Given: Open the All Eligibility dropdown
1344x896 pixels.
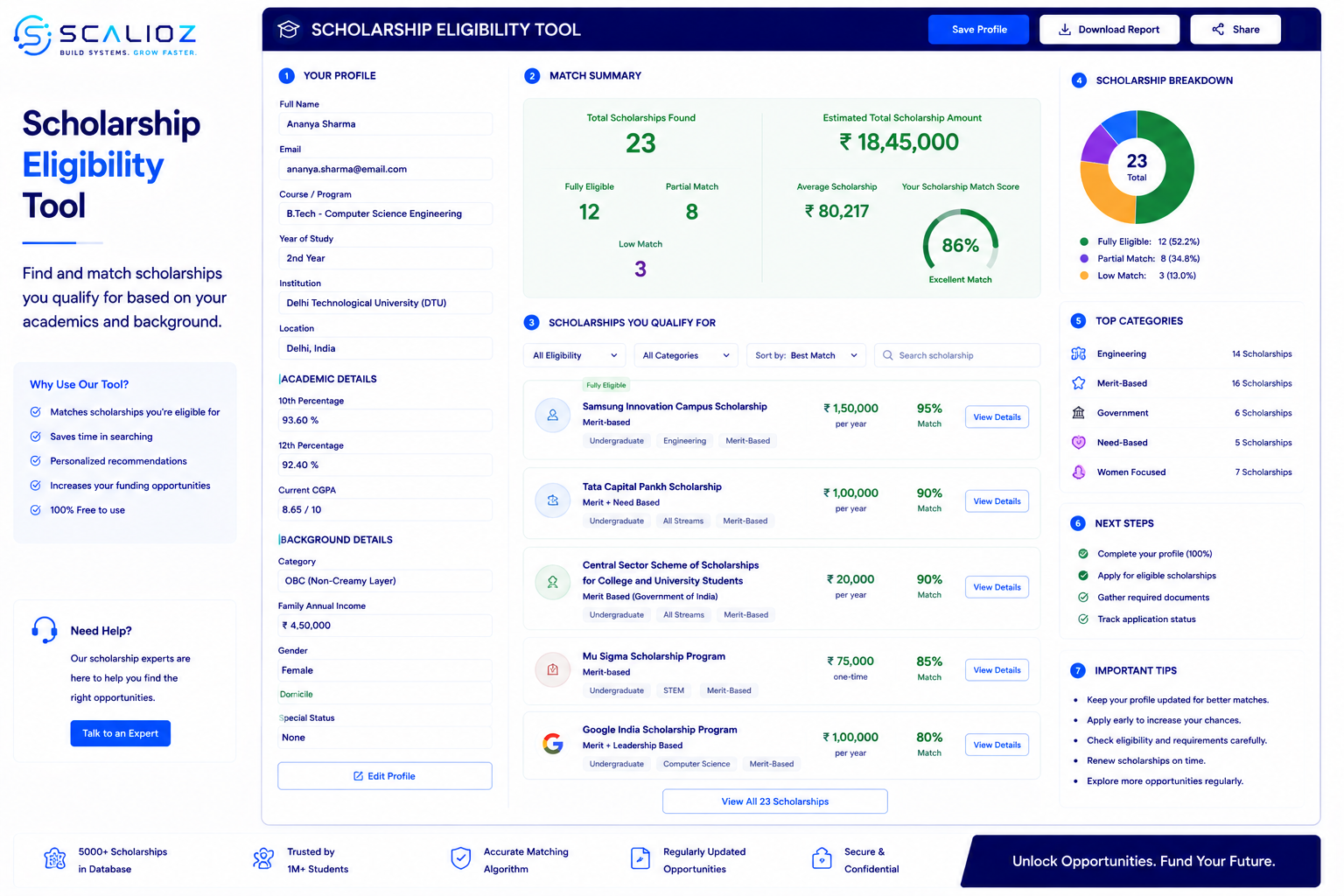Looking at the screenshot, I should (575, 355).
